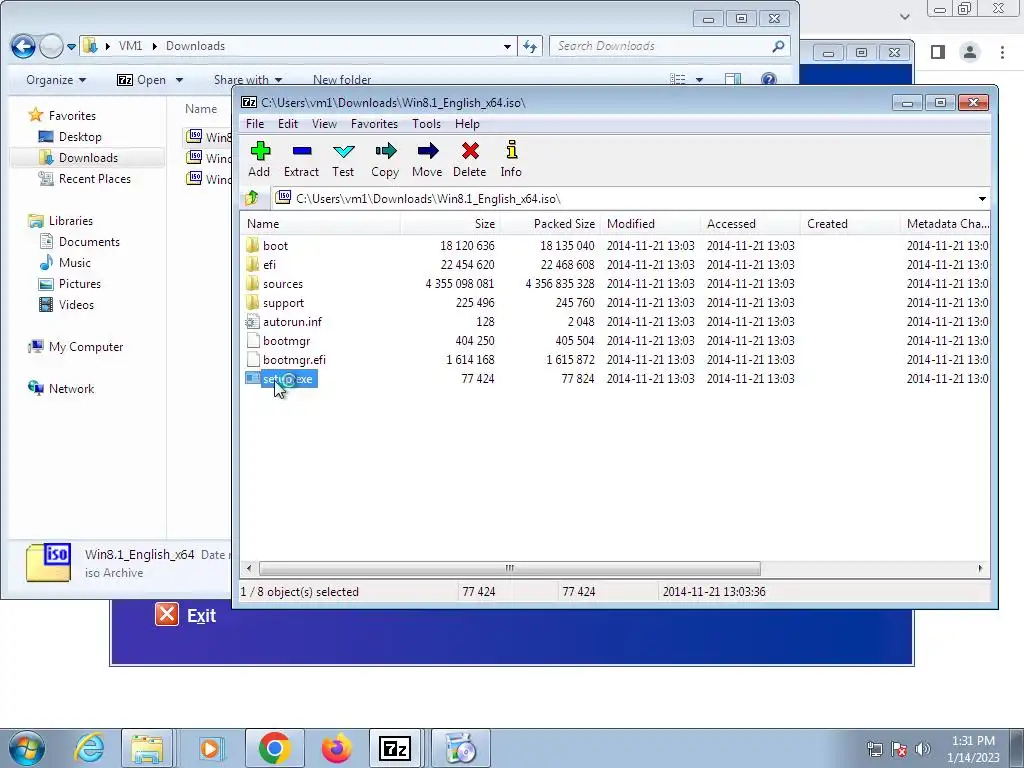Select the bootmgr file
Screen dimensions: 1024x768
pyautogui.click(x=286, y=340)
